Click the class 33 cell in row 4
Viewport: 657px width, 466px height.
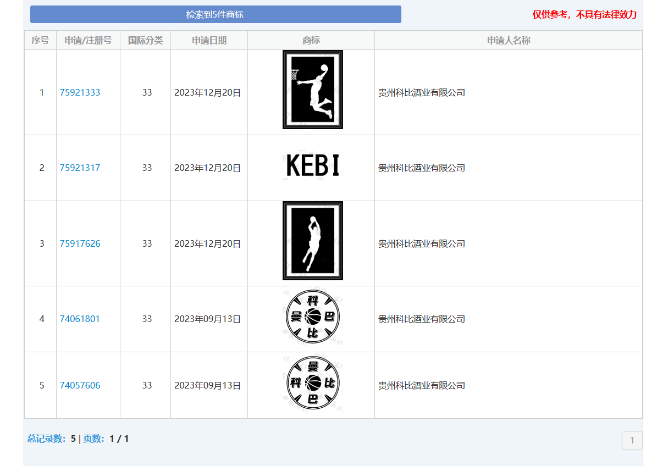pos(147,319)
